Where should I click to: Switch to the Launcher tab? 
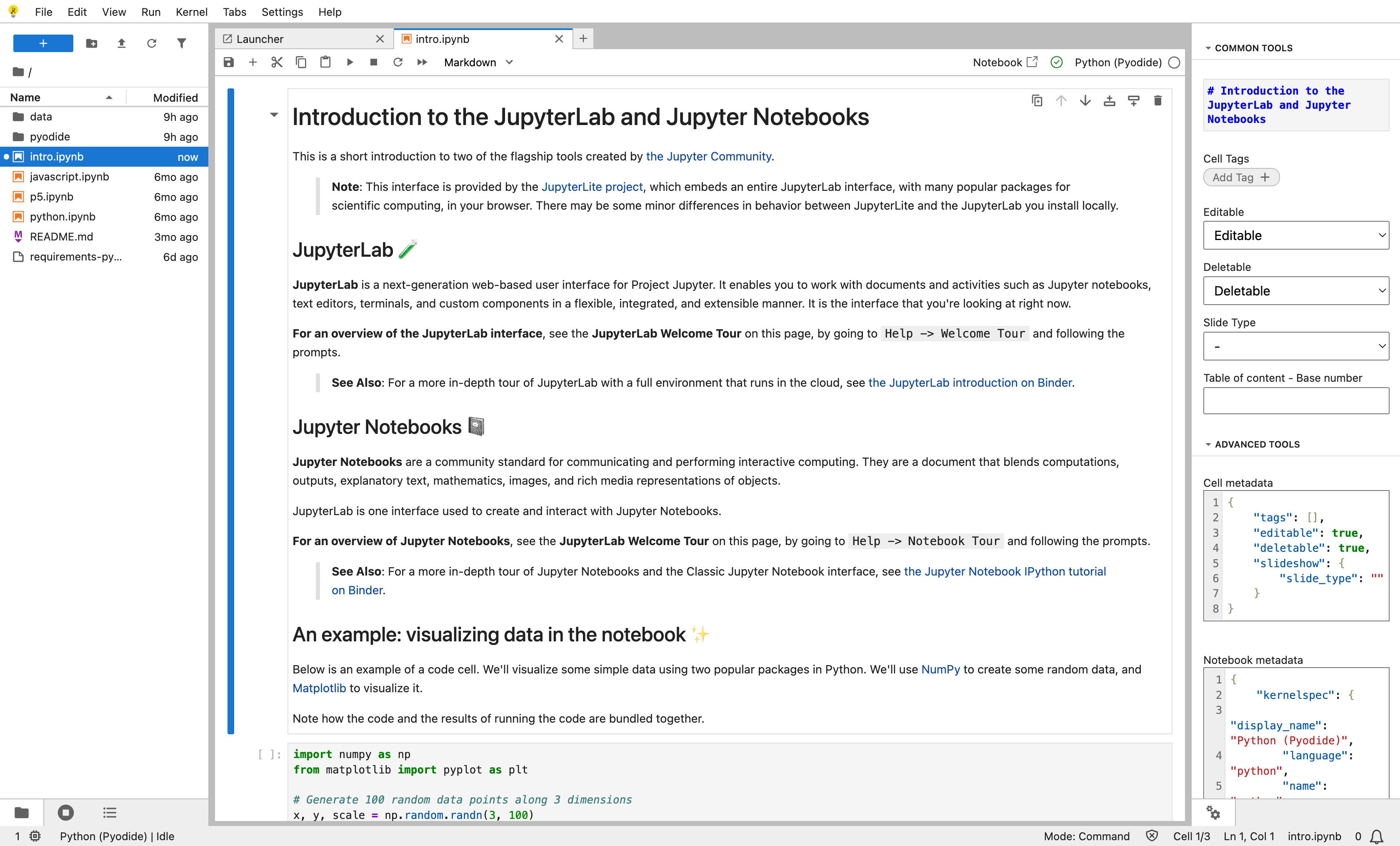[304, 39]
